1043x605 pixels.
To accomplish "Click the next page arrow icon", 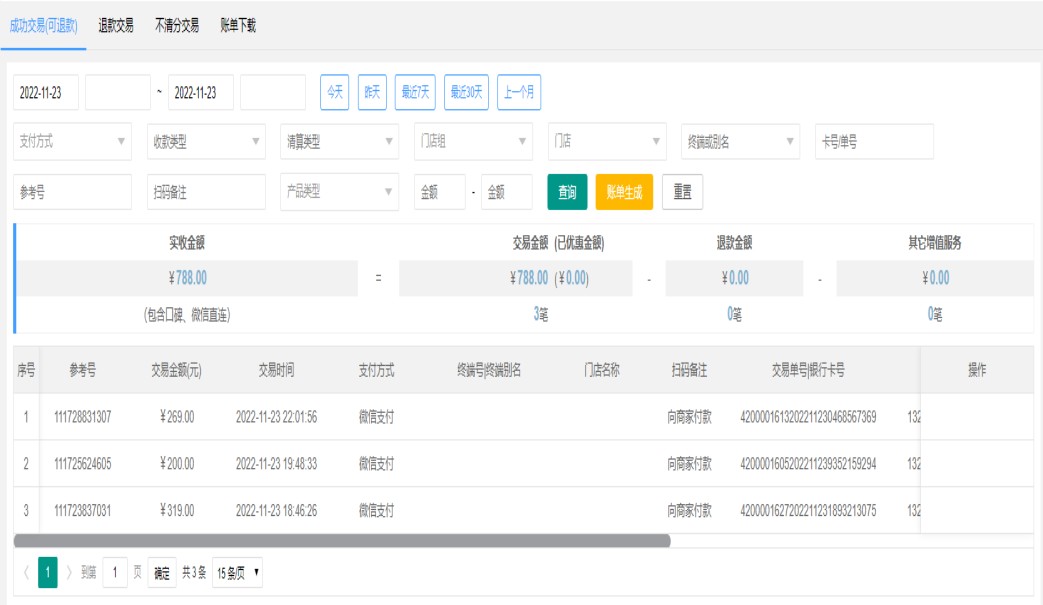I will [69, 573].
